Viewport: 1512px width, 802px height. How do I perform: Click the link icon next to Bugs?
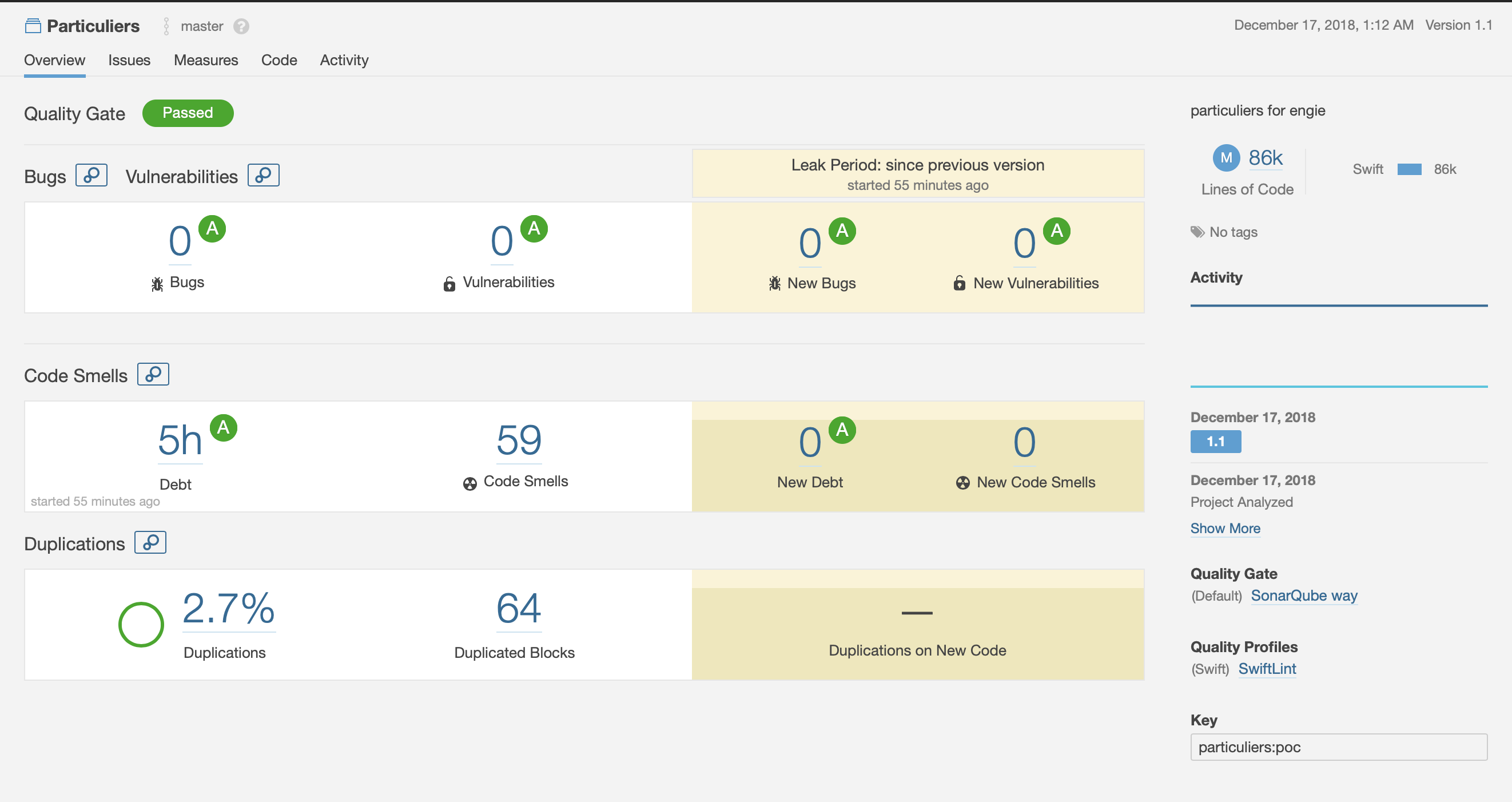coord(91,174)
